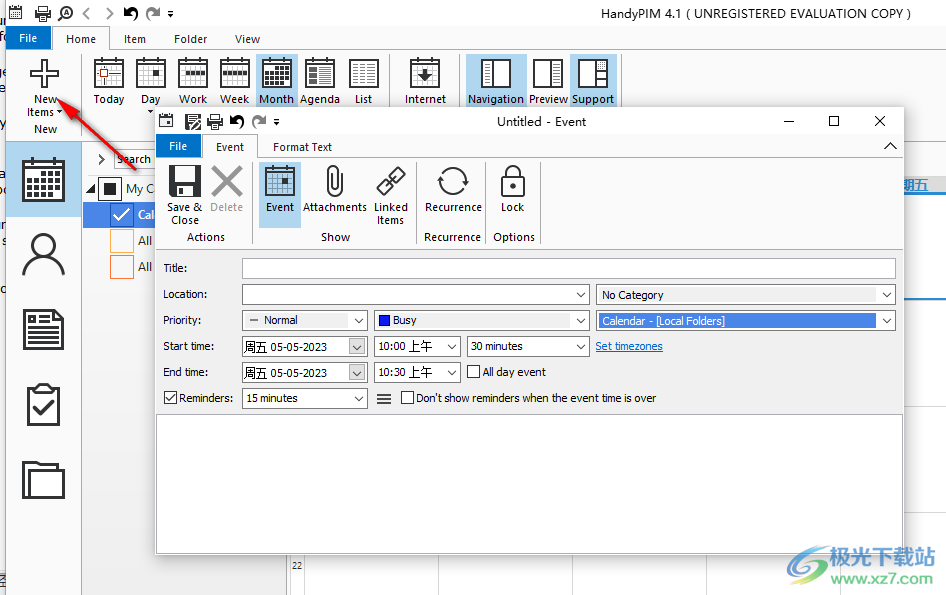Click print preview icon in main toolbar
This screenshot has height=595, width=946.
click(x=65, y=13)
